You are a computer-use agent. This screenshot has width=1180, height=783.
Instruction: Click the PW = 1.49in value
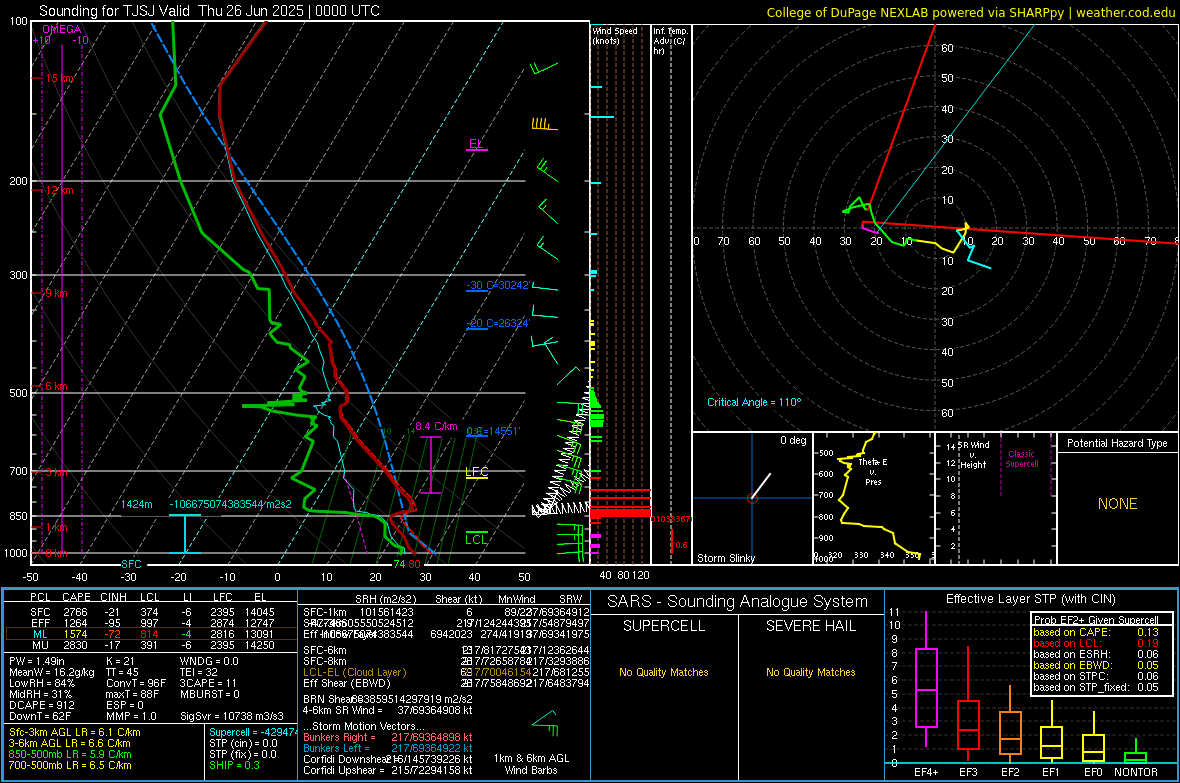(37, 661)
